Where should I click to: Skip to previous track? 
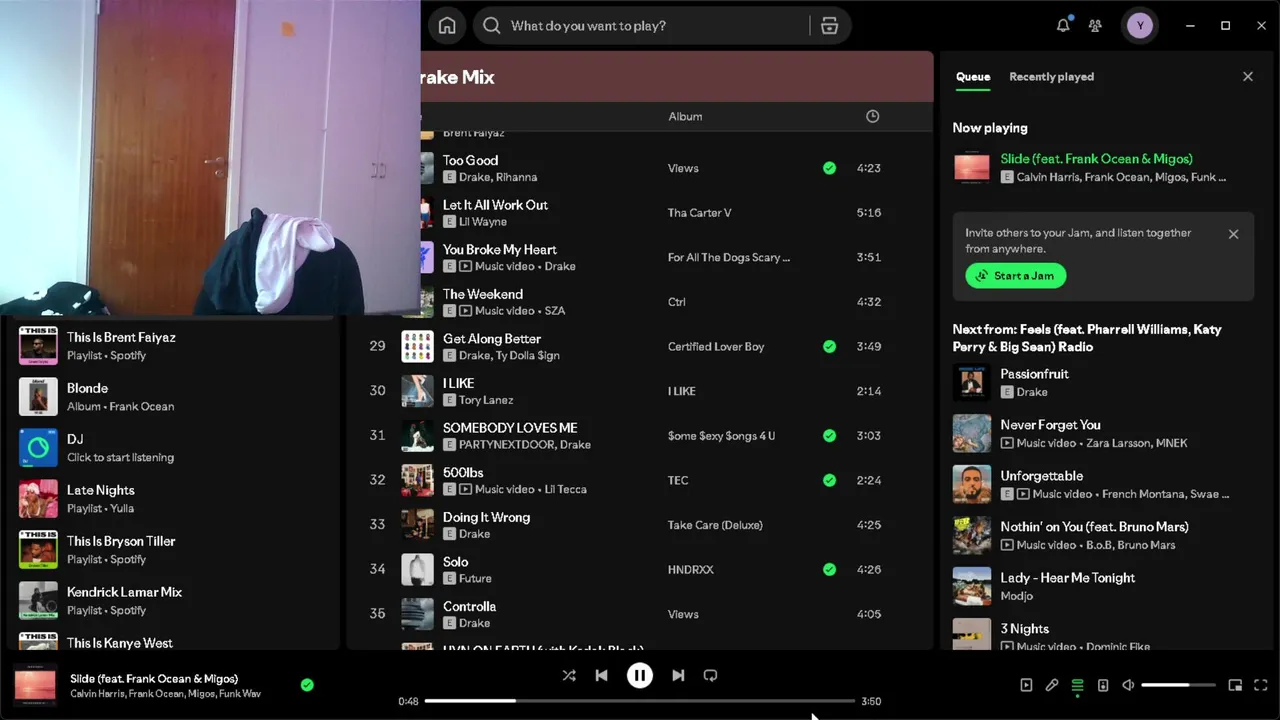pos(601,675)
